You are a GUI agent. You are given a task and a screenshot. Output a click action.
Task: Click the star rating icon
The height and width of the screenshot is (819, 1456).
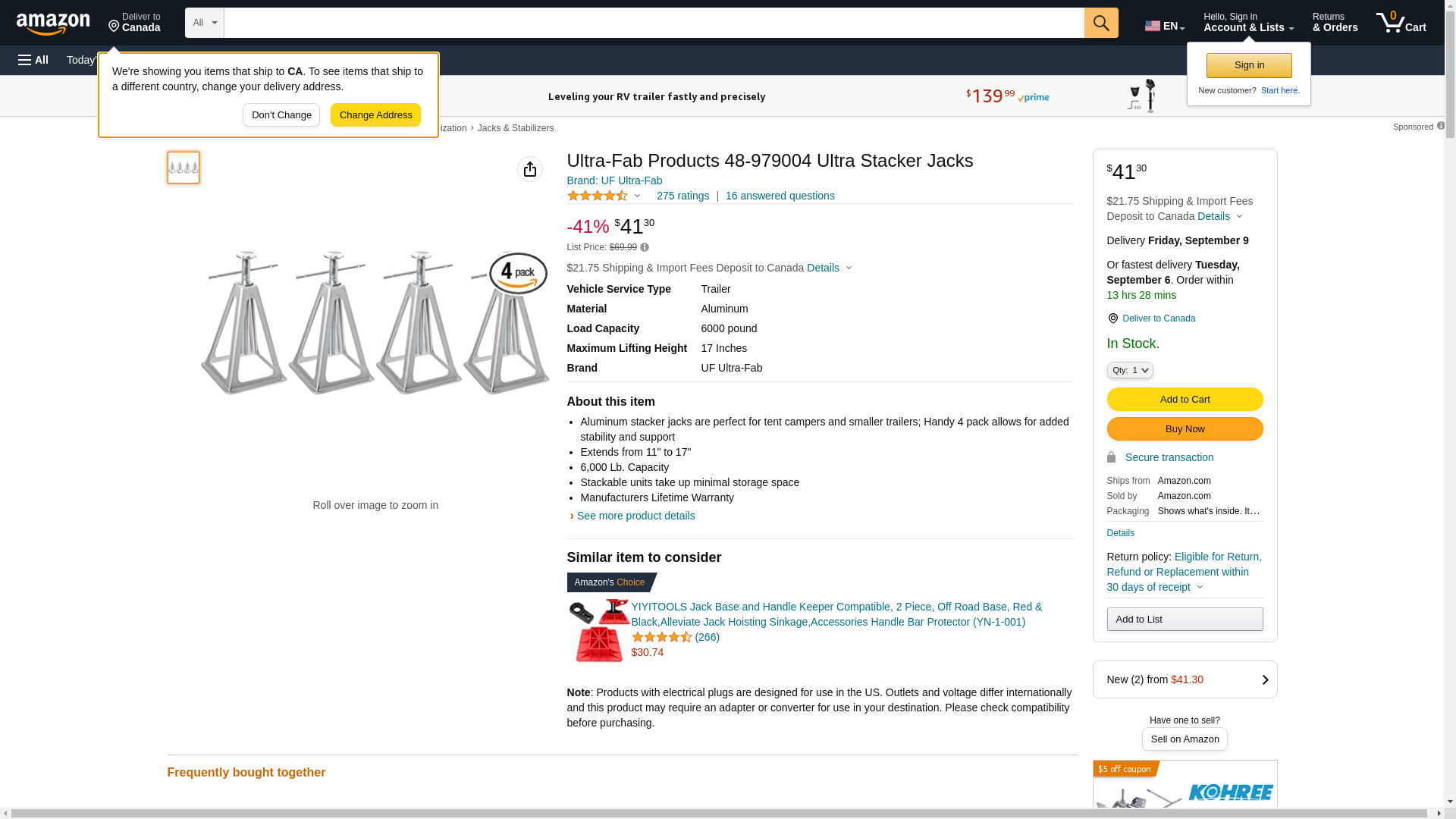[598, 196]
